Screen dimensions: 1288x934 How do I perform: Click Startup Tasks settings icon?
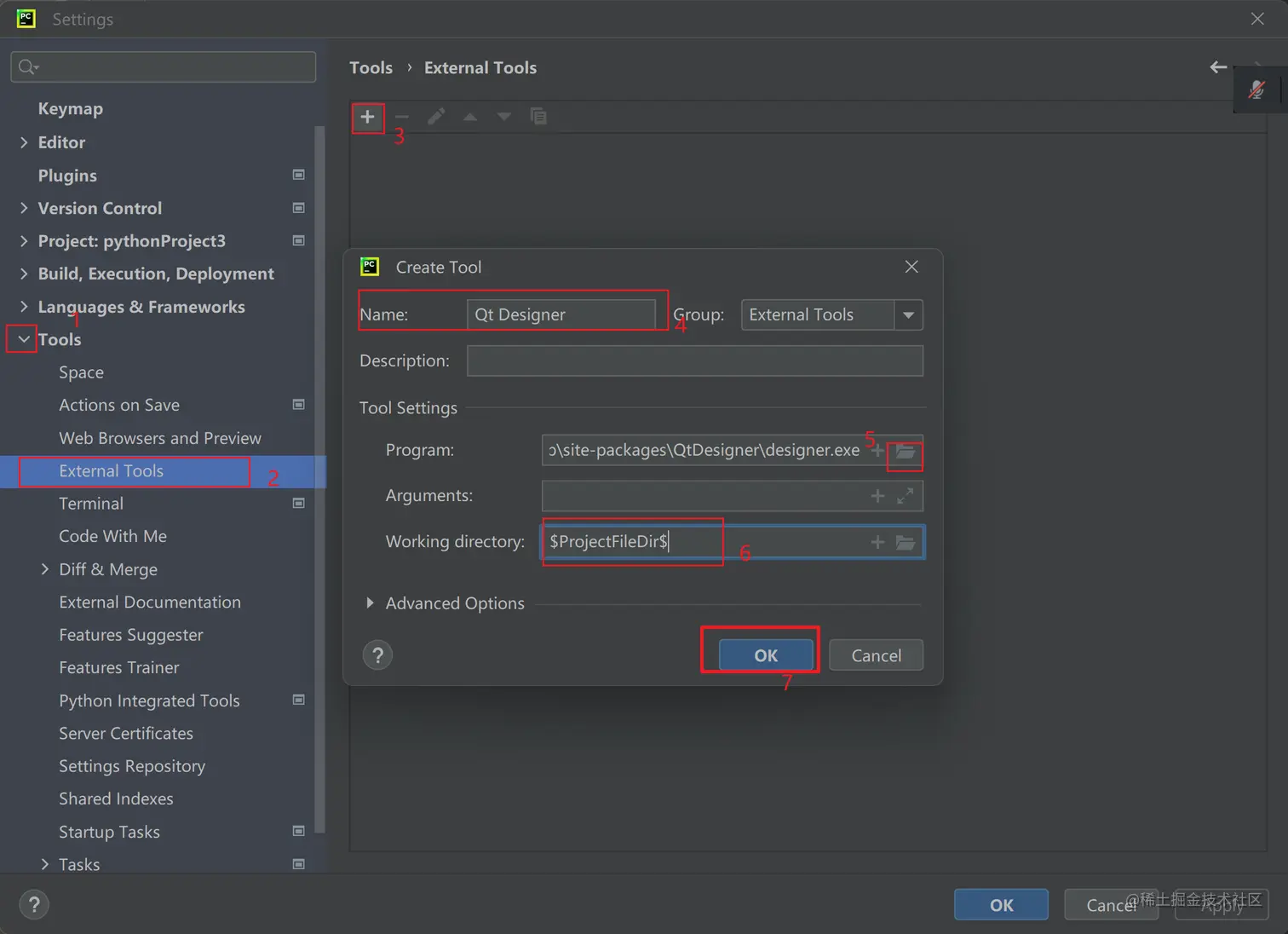pos(299,832)
